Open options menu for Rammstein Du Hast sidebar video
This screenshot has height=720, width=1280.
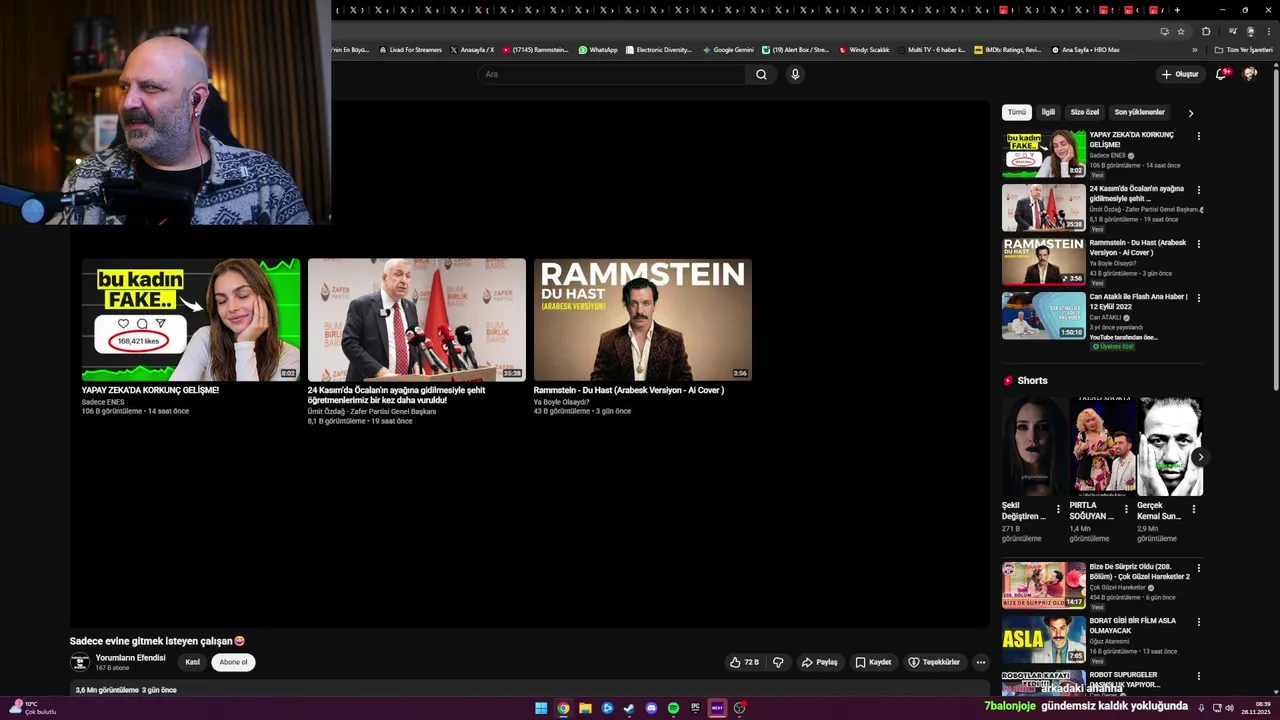[x=1199, y=244]
